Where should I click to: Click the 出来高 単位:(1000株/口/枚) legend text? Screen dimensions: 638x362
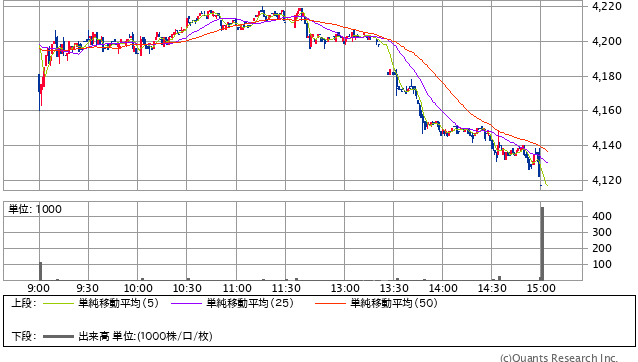coord(145,336)
